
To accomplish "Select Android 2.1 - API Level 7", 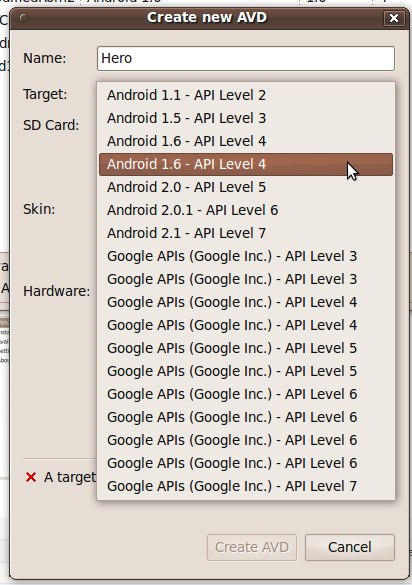I will click(246, 233).
